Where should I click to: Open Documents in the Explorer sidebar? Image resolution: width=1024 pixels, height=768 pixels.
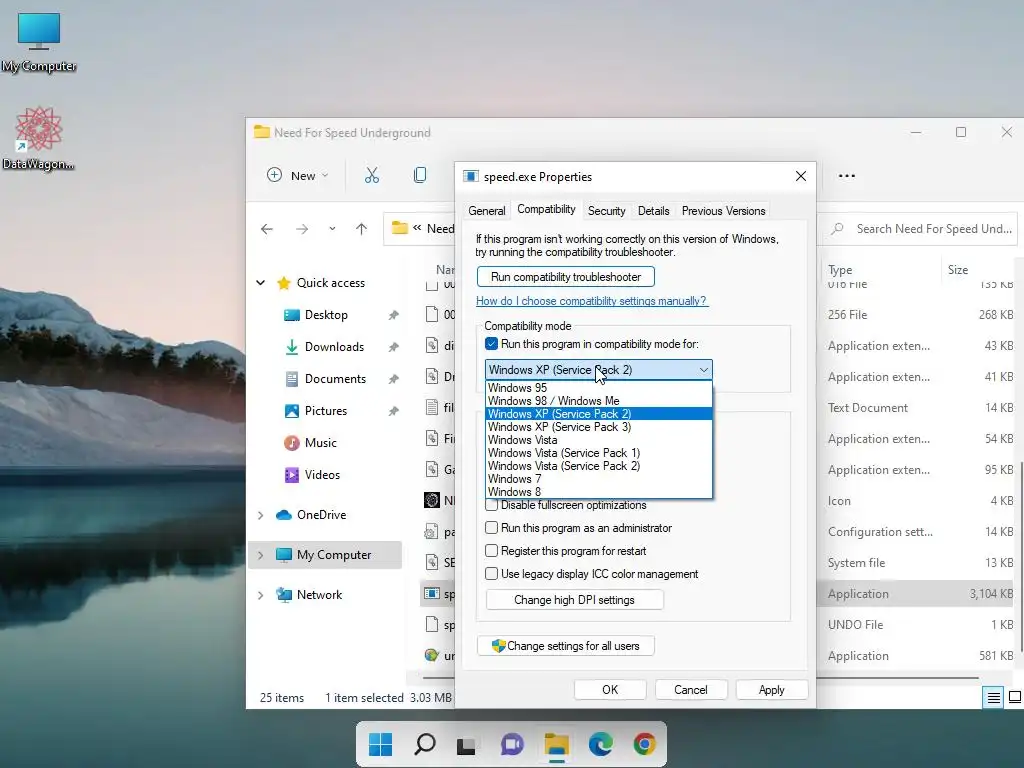point(334,379)
